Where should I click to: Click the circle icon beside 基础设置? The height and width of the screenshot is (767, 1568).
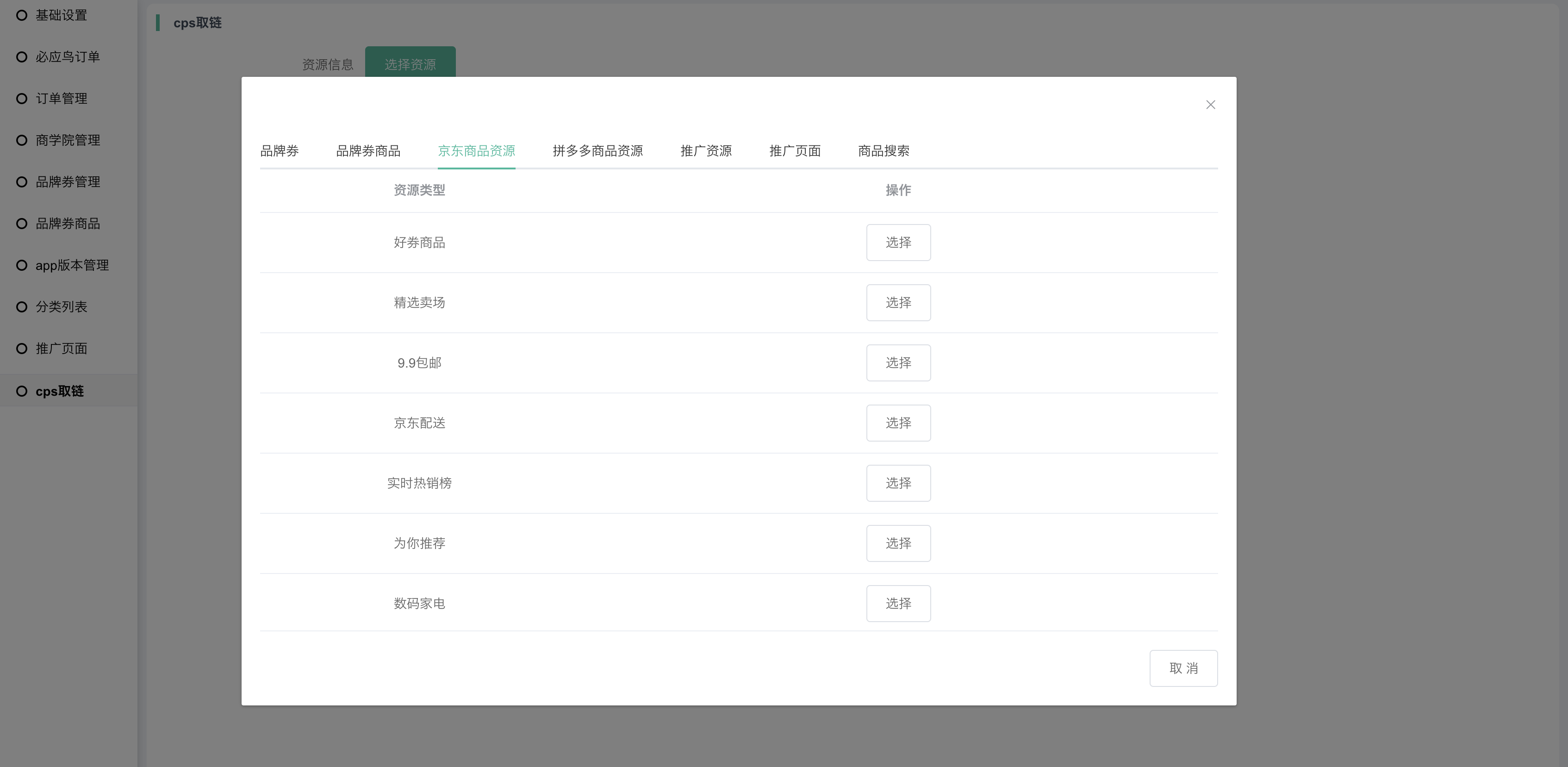point(21,15)
